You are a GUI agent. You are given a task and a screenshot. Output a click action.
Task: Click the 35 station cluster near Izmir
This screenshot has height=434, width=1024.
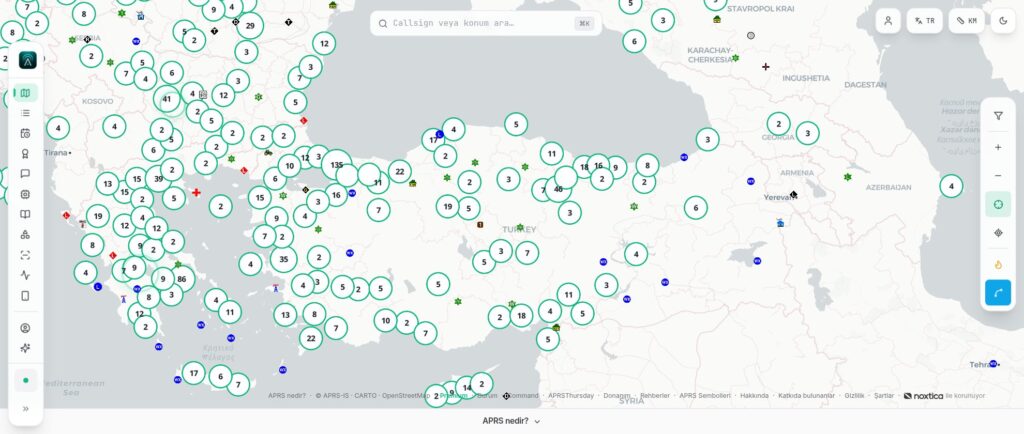click(x=283, y=259)
